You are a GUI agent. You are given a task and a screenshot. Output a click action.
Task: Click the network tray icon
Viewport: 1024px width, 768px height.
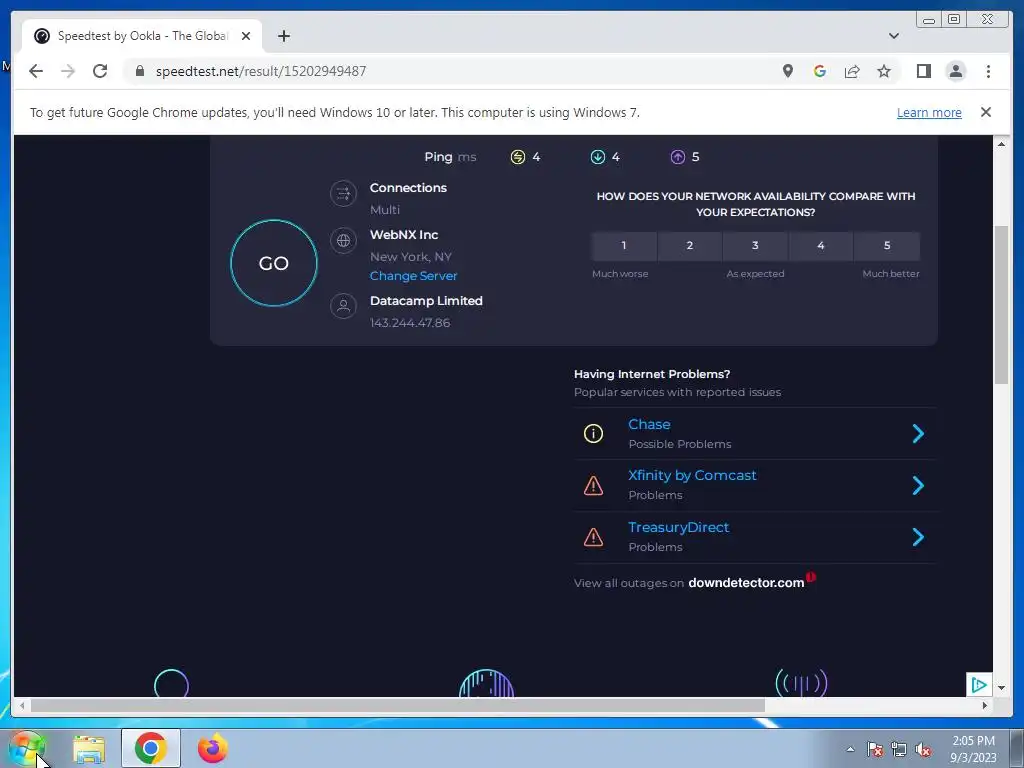click(x=899, y=749)
